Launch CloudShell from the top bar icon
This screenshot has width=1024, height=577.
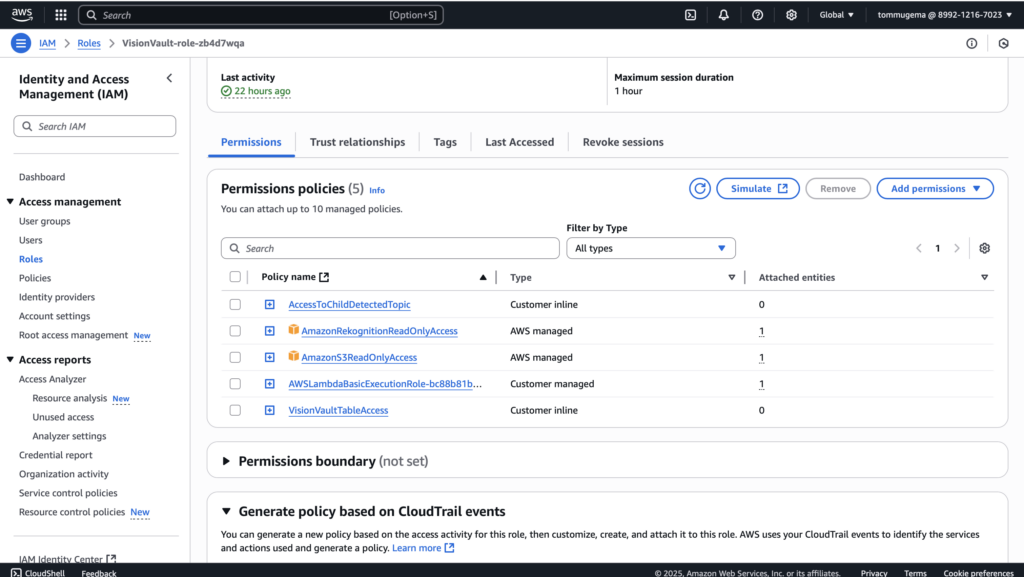click(690, 15)
